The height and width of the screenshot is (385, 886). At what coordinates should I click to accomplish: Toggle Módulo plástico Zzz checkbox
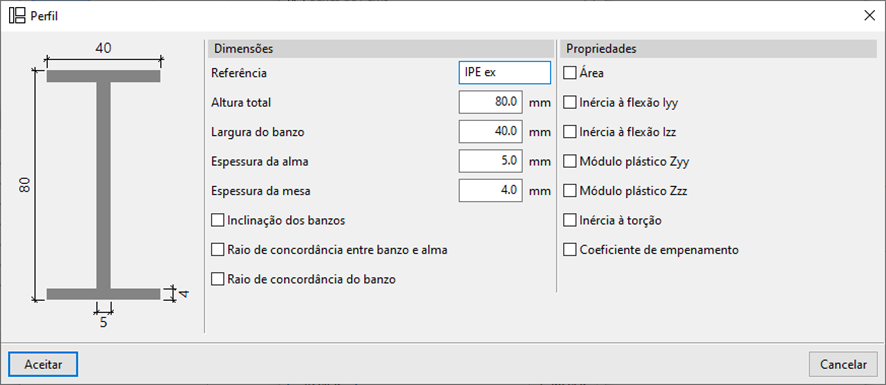coord(570,191)
